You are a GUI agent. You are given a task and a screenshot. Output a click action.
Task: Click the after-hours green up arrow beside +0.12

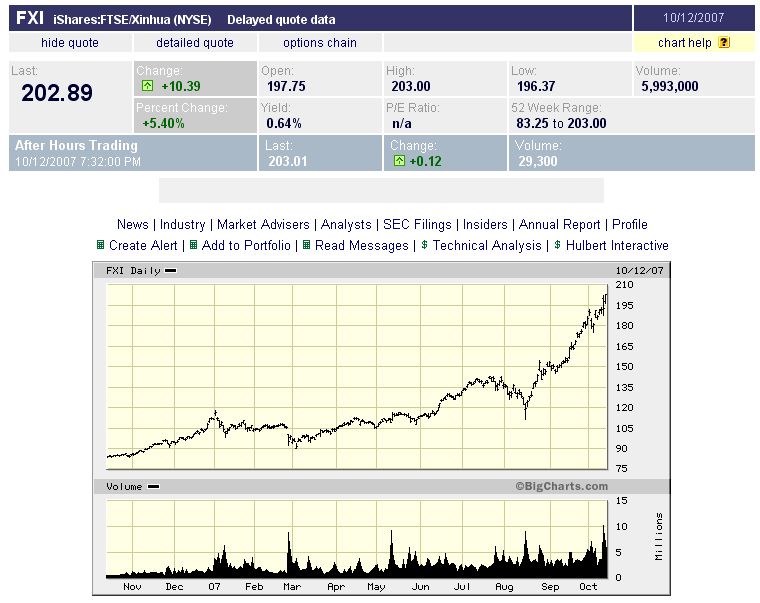397,161
